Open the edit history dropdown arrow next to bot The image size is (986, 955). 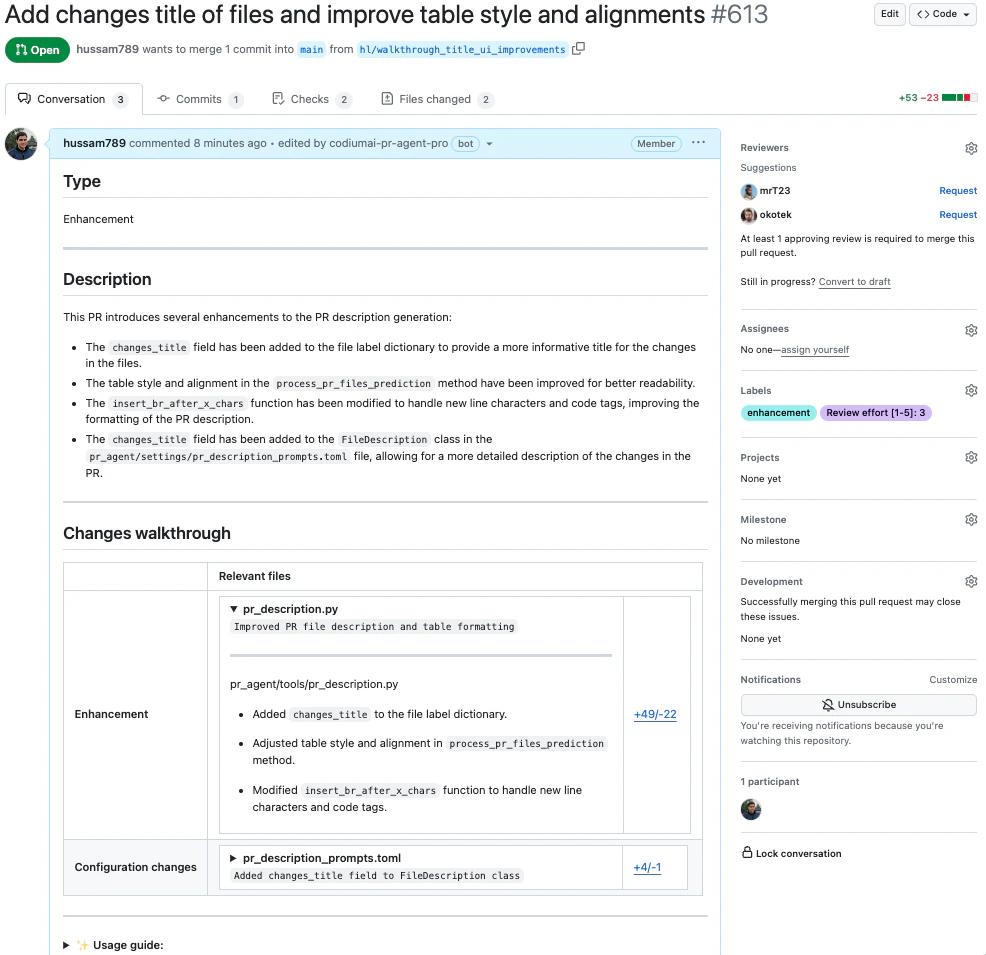point(489,144)
